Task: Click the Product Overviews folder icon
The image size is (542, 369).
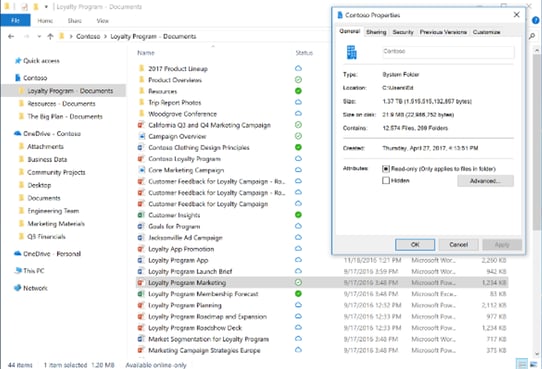Action: (141, 80)
